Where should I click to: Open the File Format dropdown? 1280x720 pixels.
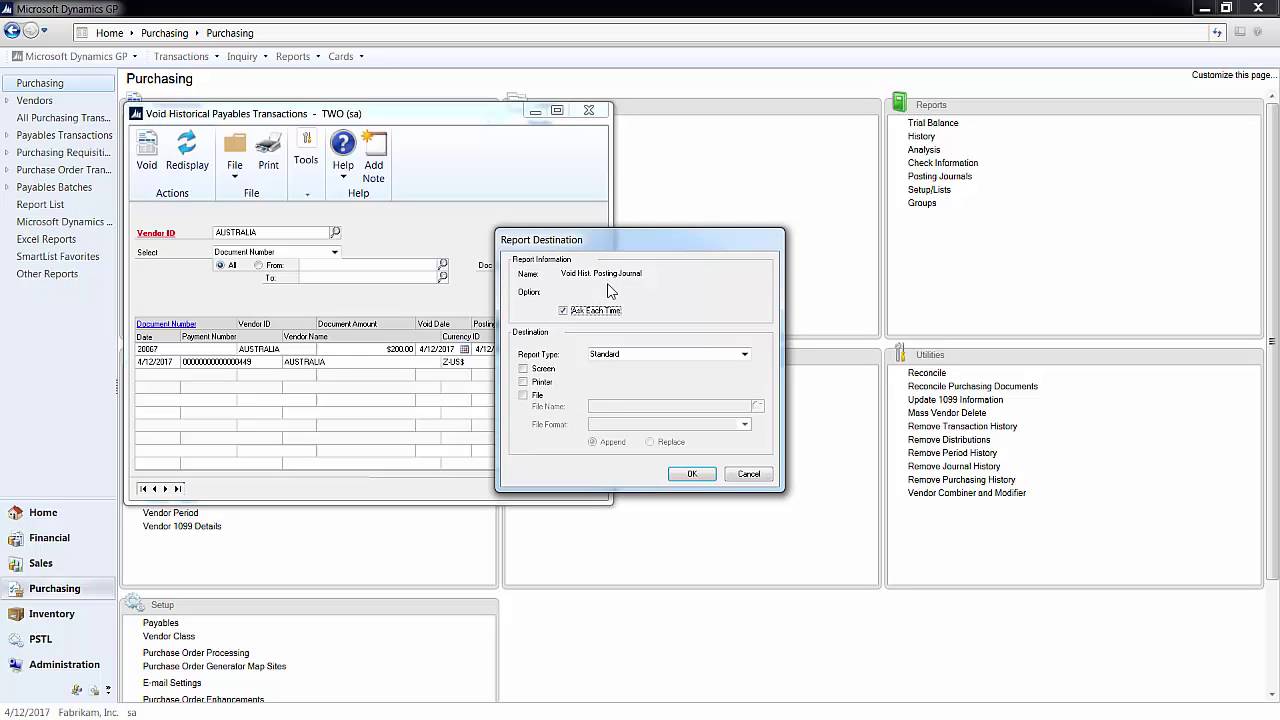(x=744, y=424)
